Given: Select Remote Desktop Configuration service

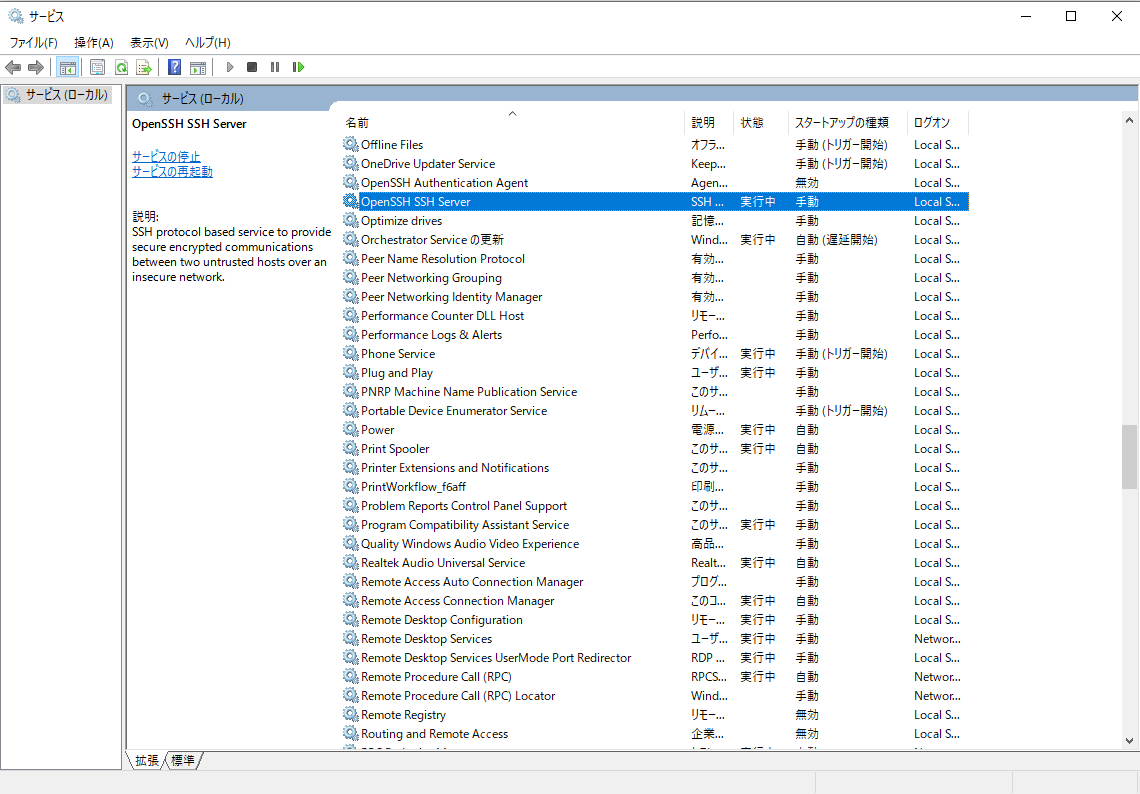Looking at the screenshot, I should pos(655,619).
